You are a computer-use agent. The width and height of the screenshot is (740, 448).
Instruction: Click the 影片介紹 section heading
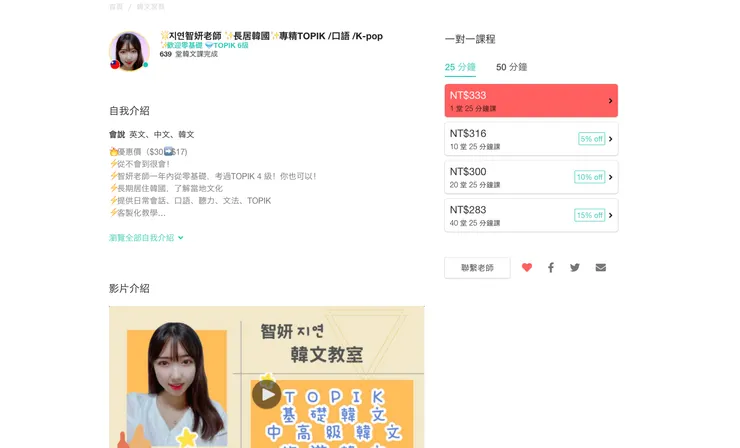129,288
